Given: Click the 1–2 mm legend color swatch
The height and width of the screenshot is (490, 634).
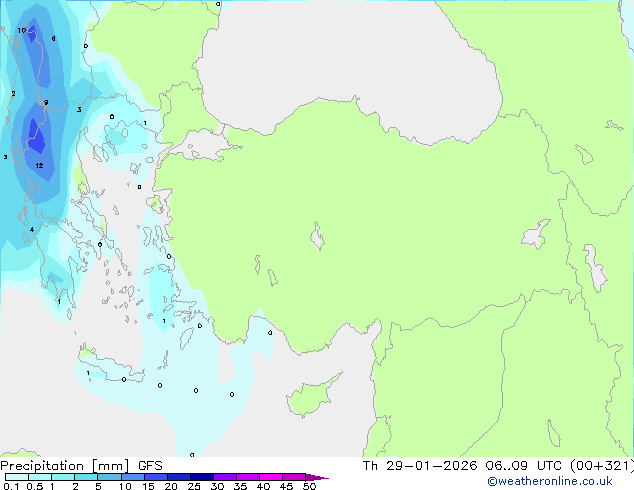Looking at the screenshot, I should [x=63, y=477].
